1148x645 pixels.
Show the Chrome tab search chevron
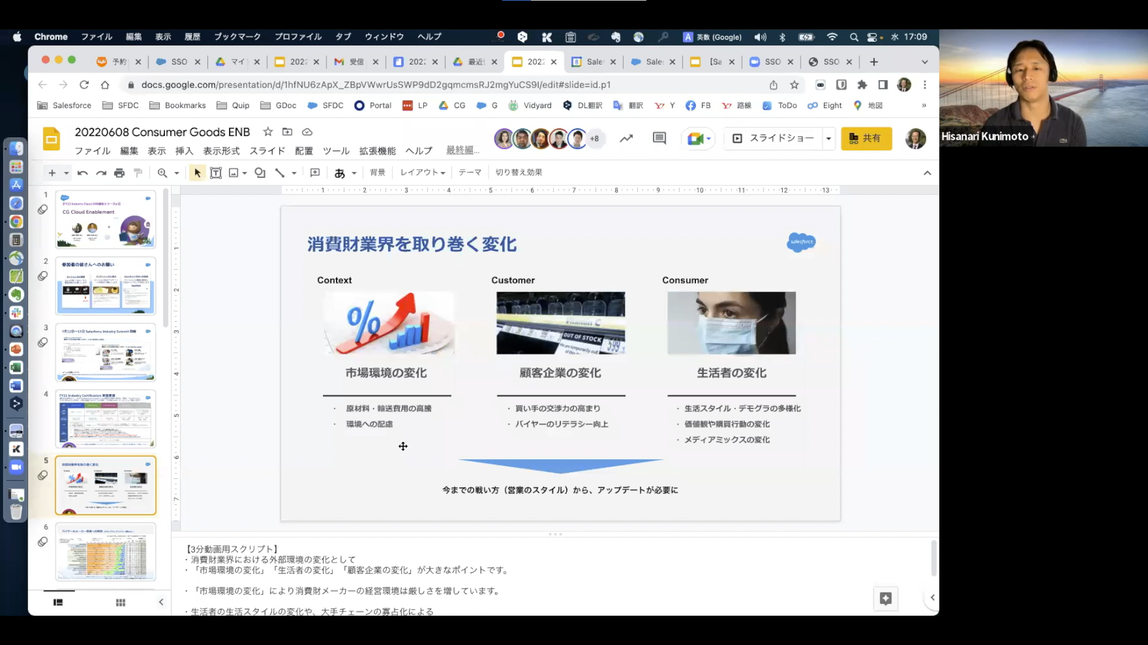[925, 62]
